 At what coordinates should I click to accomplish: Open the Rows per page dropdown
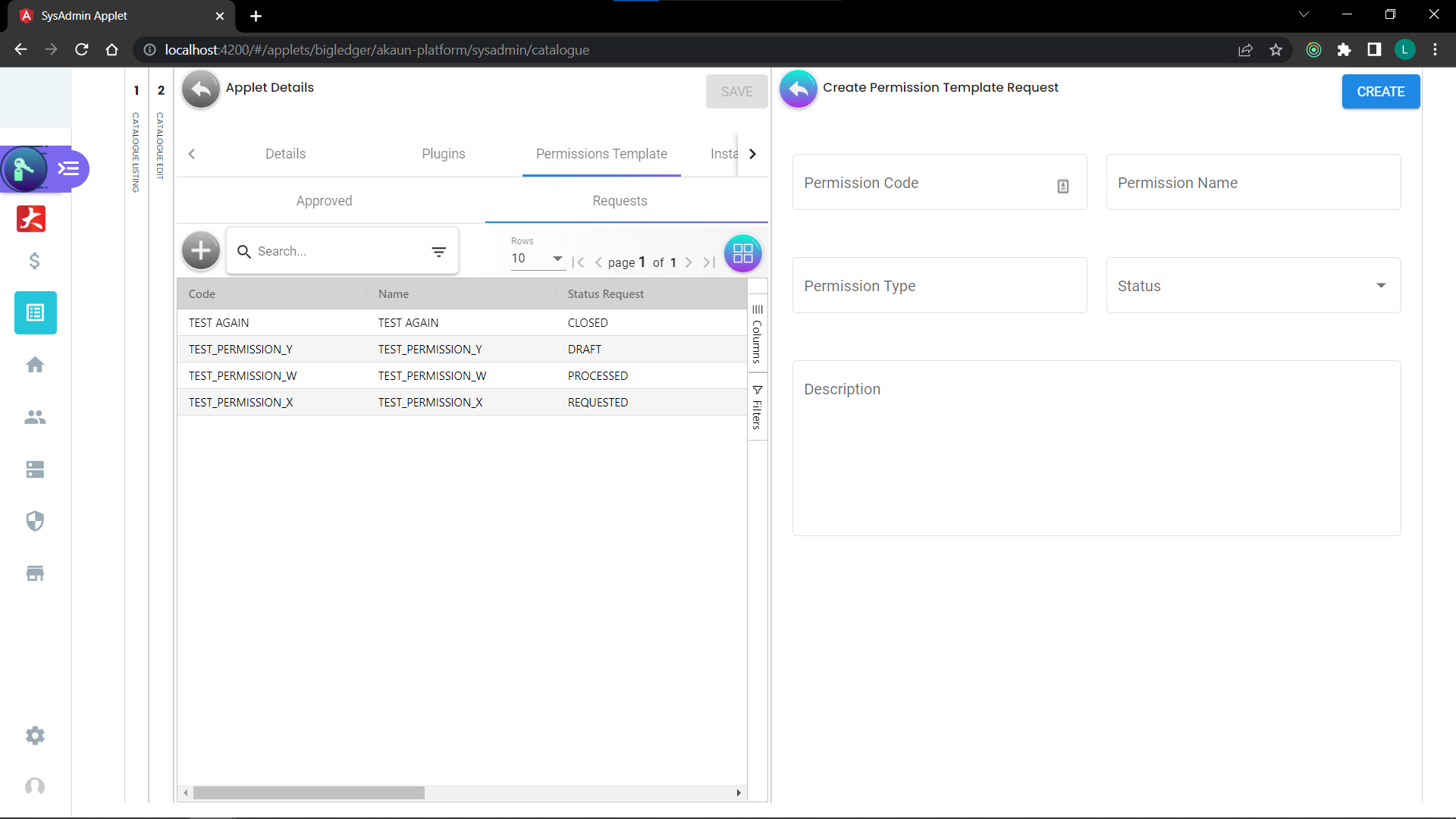pyautogui.click(x=537, y=259)
